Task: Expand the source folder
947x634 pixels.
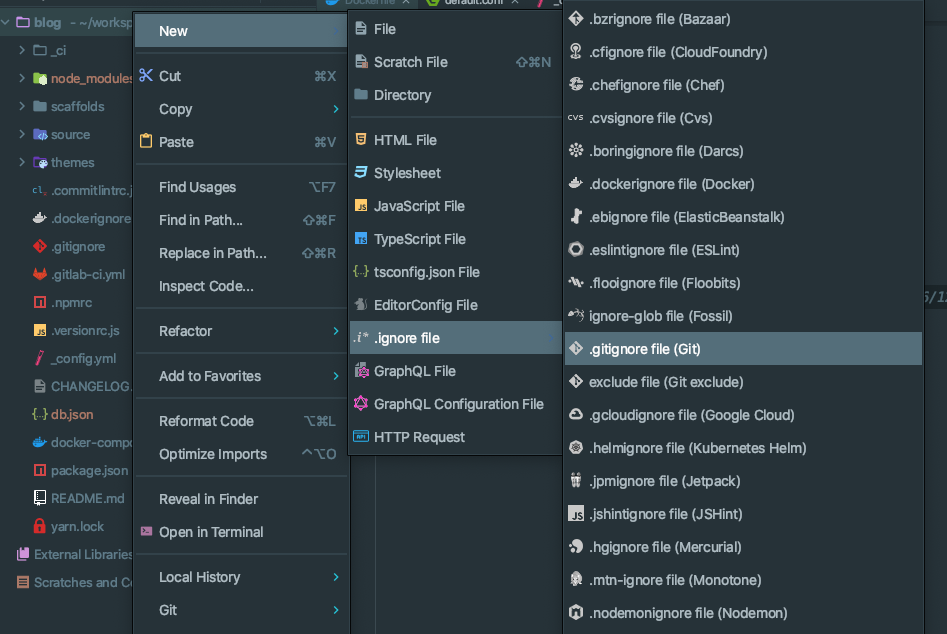Action: click(22, 134)
